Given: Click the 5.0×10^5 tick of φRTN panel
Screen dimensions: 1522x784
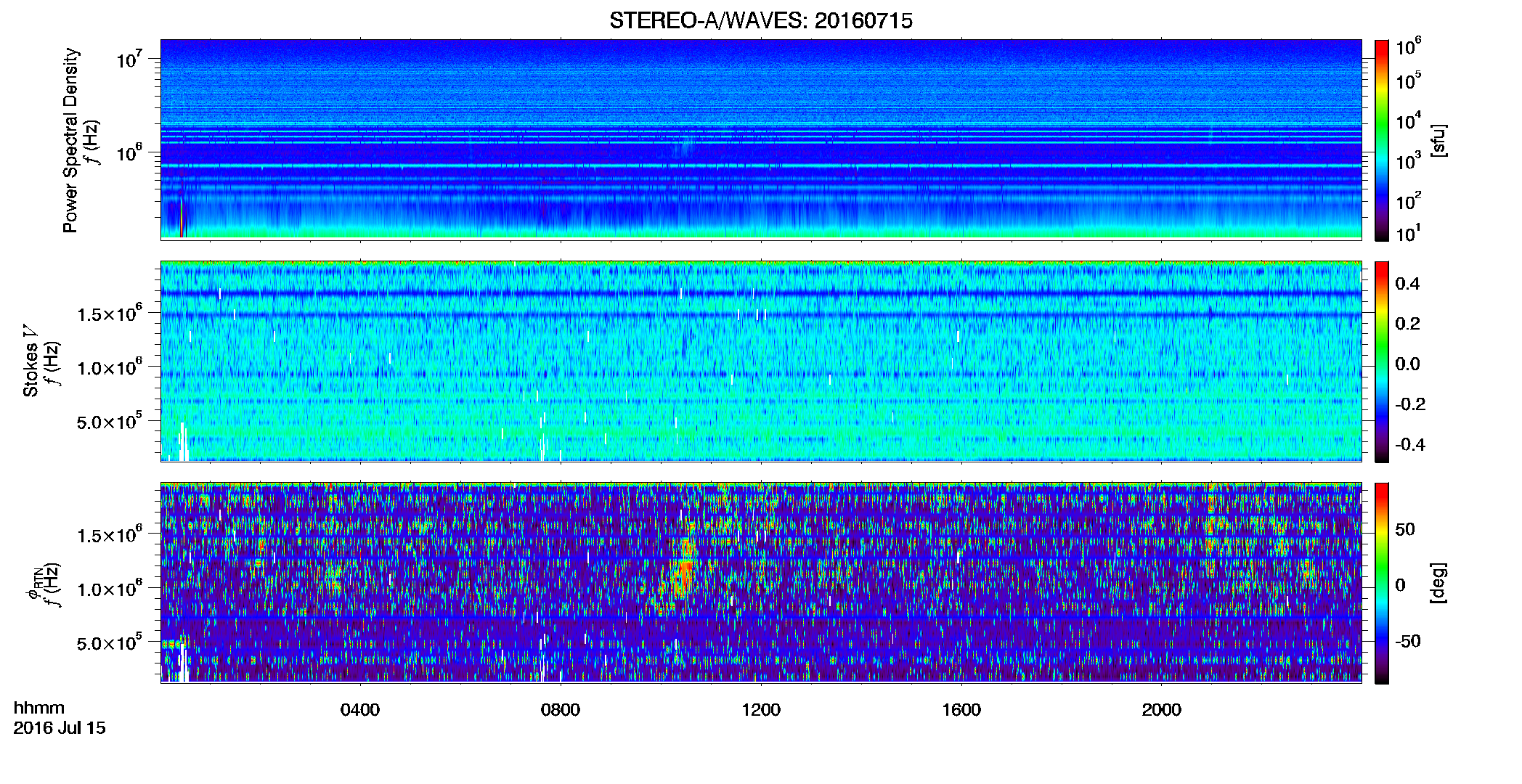Looking at the screenshot, I should (x=110, y=643).
